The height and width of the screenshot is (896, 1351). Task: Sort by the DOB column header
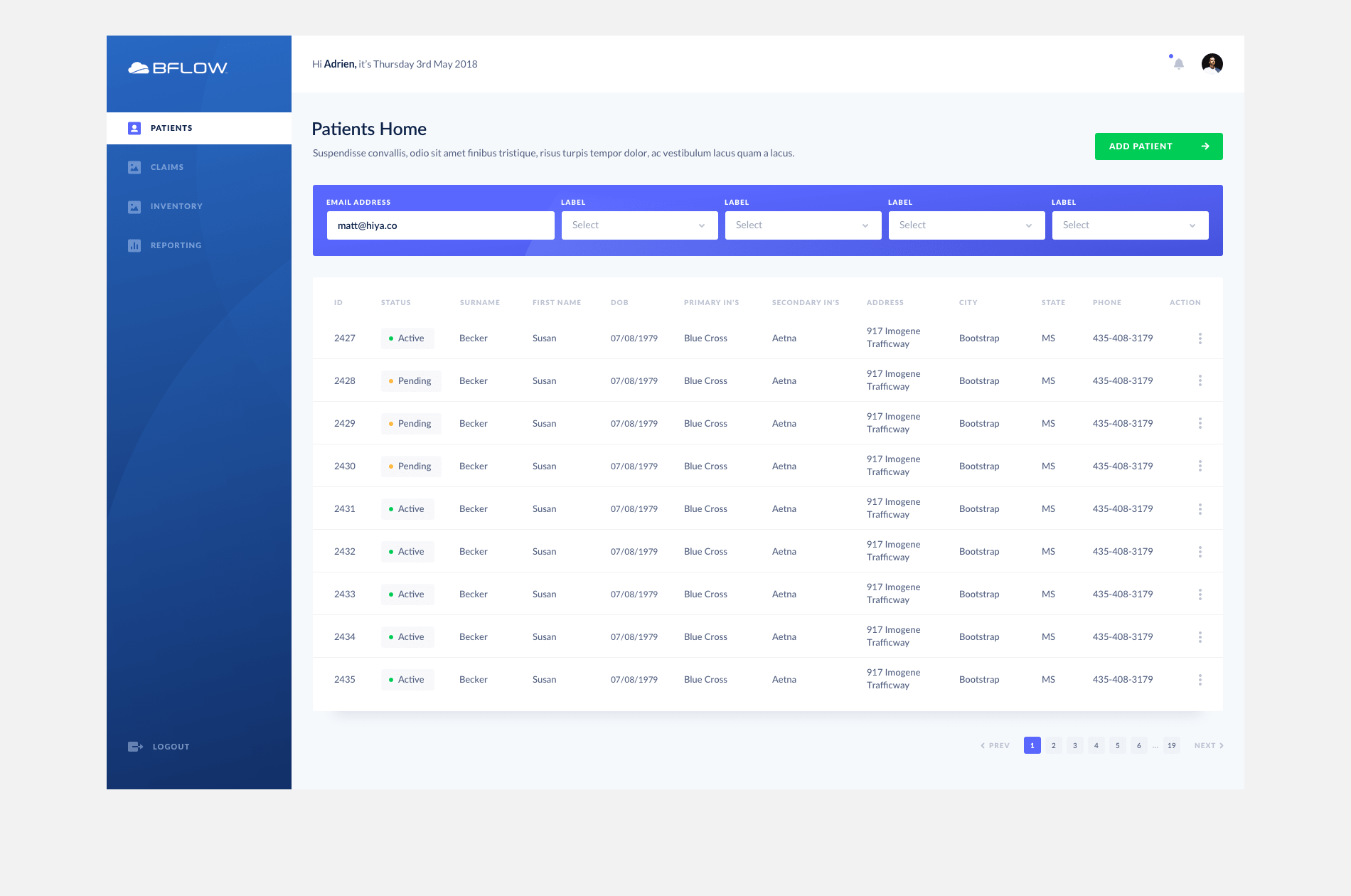click(x=619, y=303)
